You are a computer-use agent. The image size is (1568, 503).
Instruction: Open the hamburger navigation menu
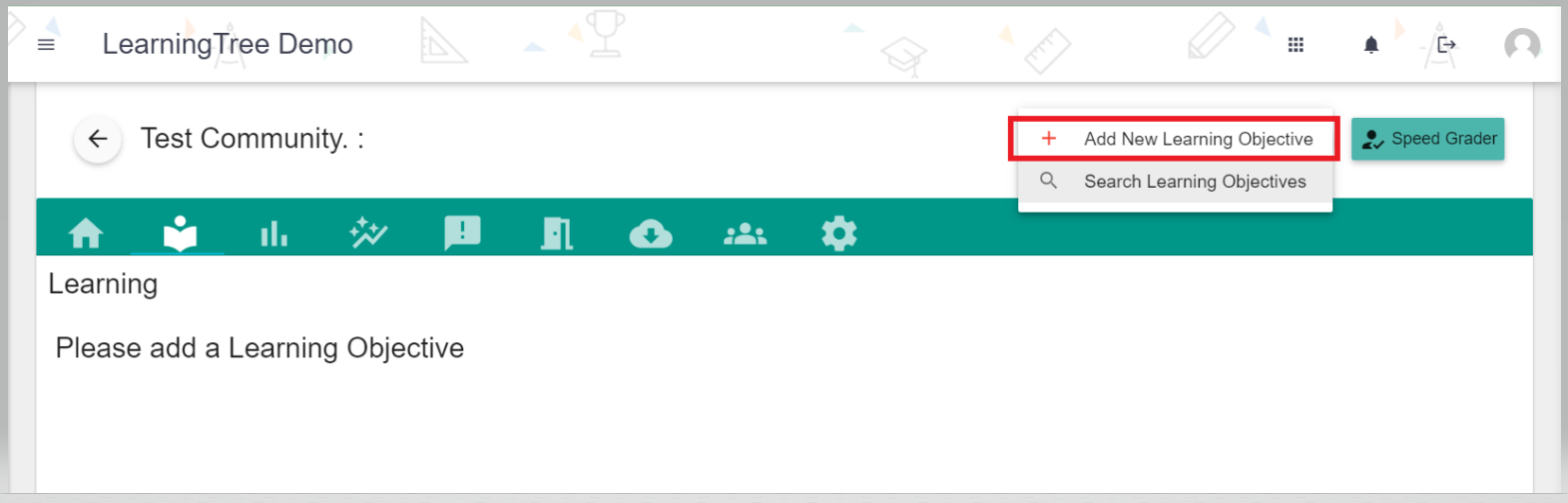(46, 45)
